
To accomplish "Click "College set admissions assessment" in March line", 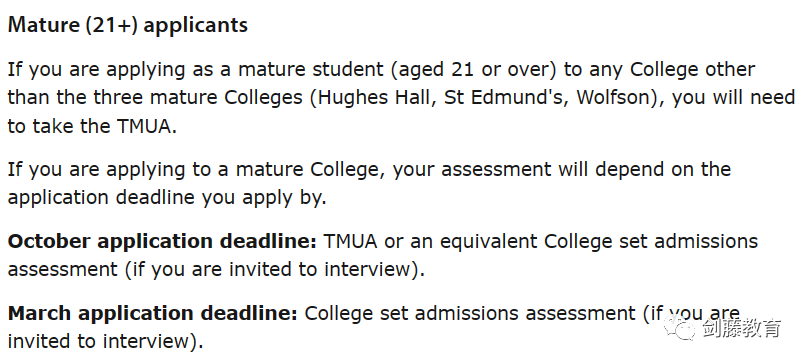I will coord(470,314).
